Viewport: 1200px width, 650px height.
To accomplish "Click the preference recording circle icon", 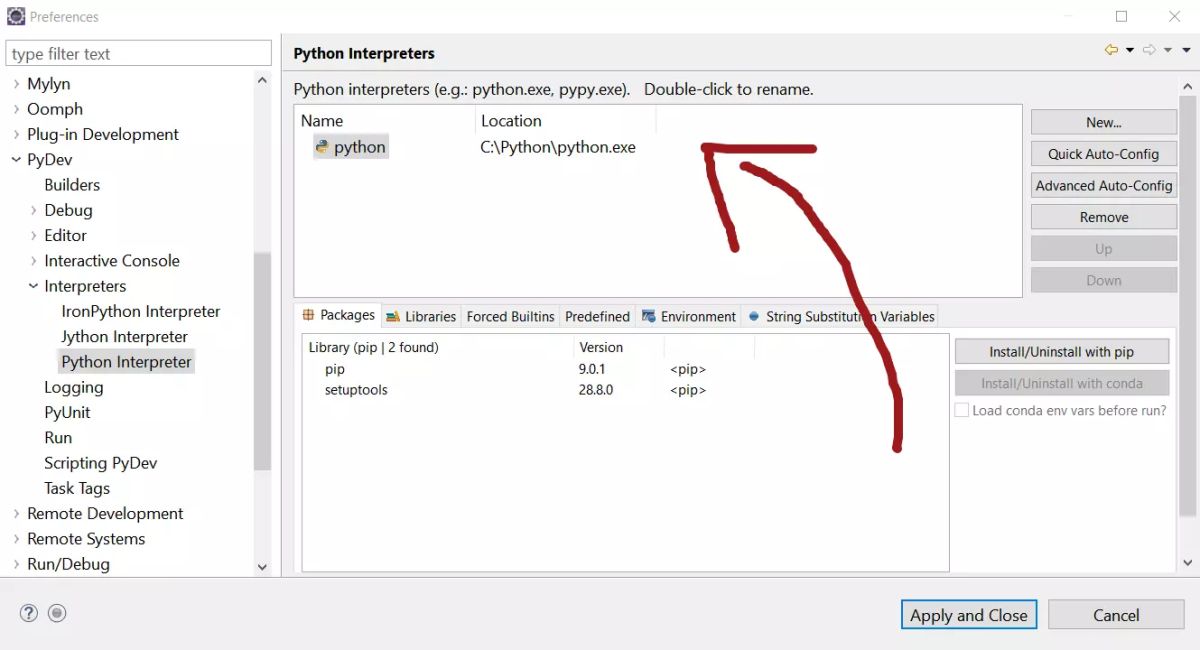I will (x=57, y=613).
